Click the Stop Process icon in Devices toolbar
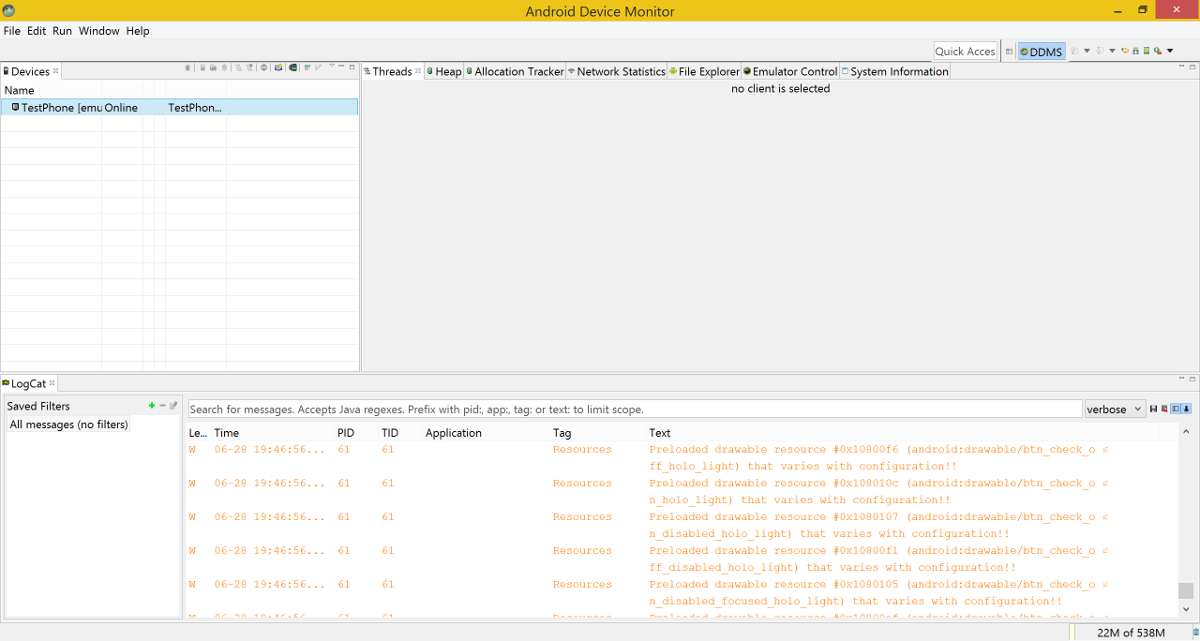 pos(264,68)
